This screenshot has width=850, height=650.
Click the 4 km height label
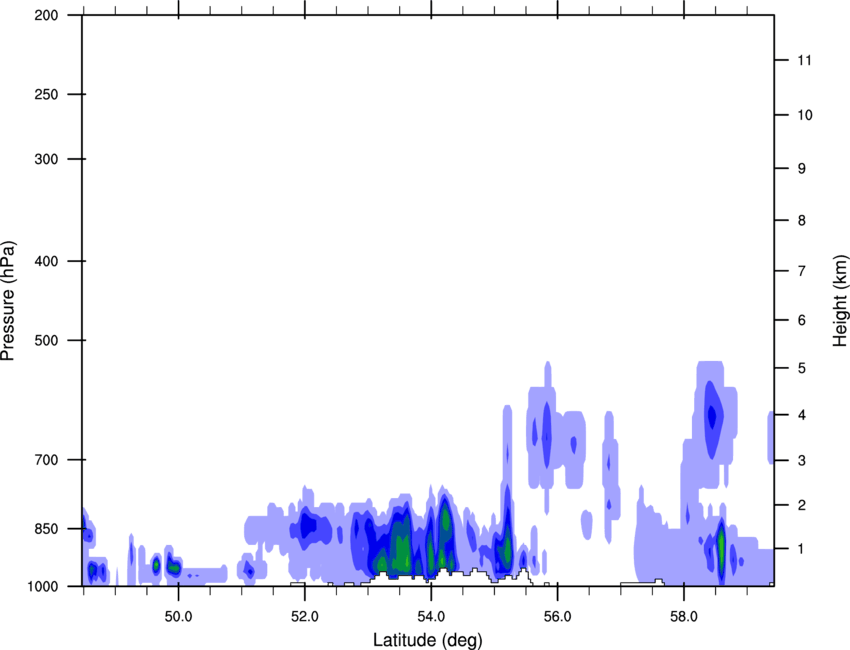coord(802,415)
